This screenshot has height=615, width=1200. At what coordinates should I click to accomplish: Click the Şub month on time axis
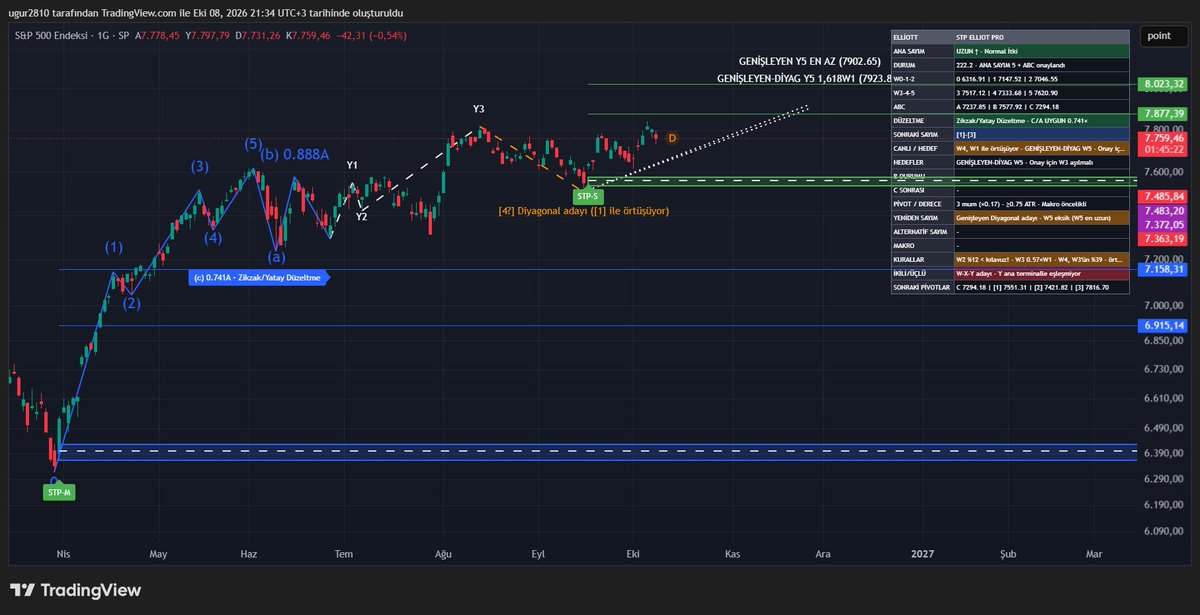(1008, 553)
